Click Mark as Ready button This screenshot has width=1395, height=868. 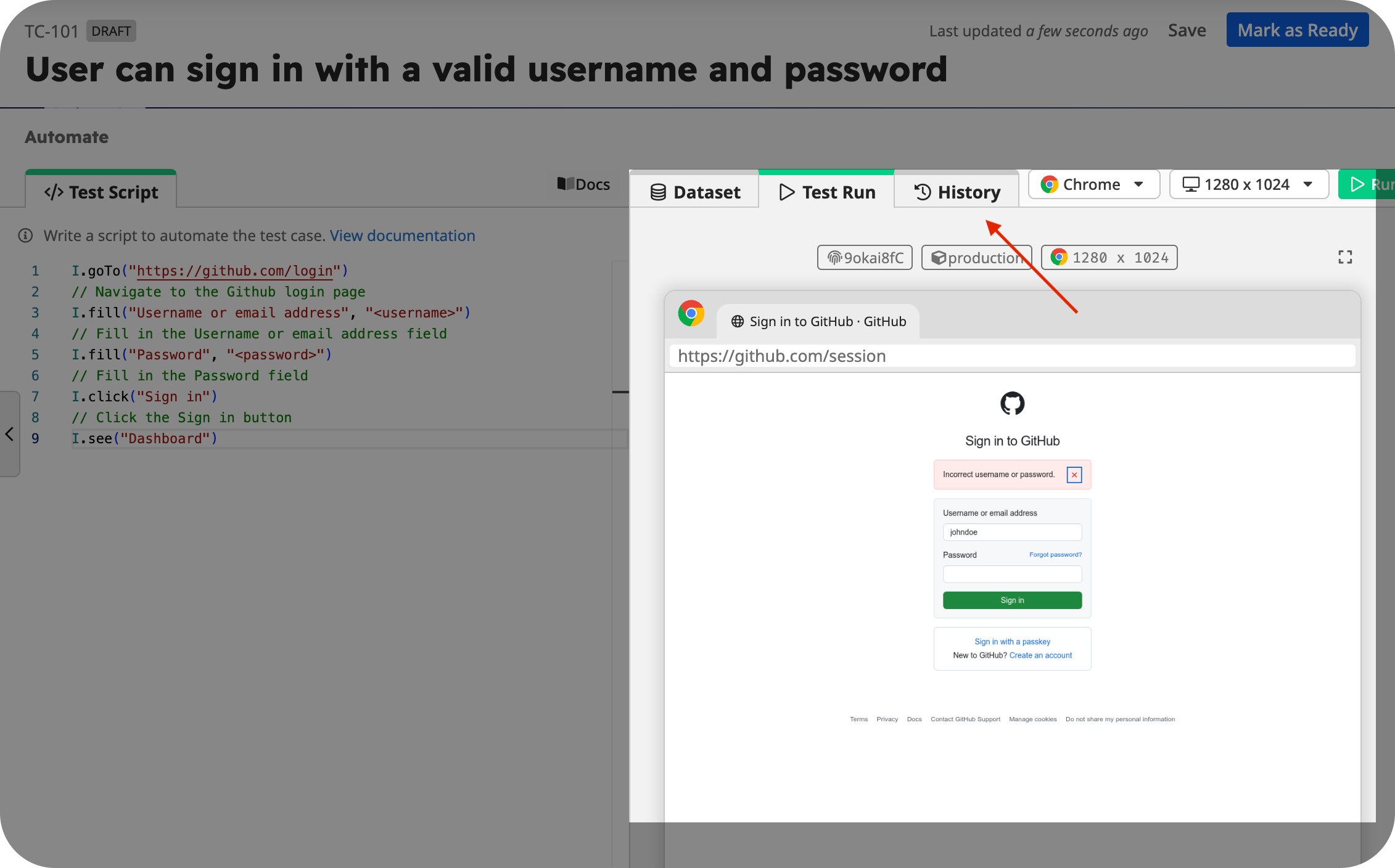click(x=1298, y=30)
